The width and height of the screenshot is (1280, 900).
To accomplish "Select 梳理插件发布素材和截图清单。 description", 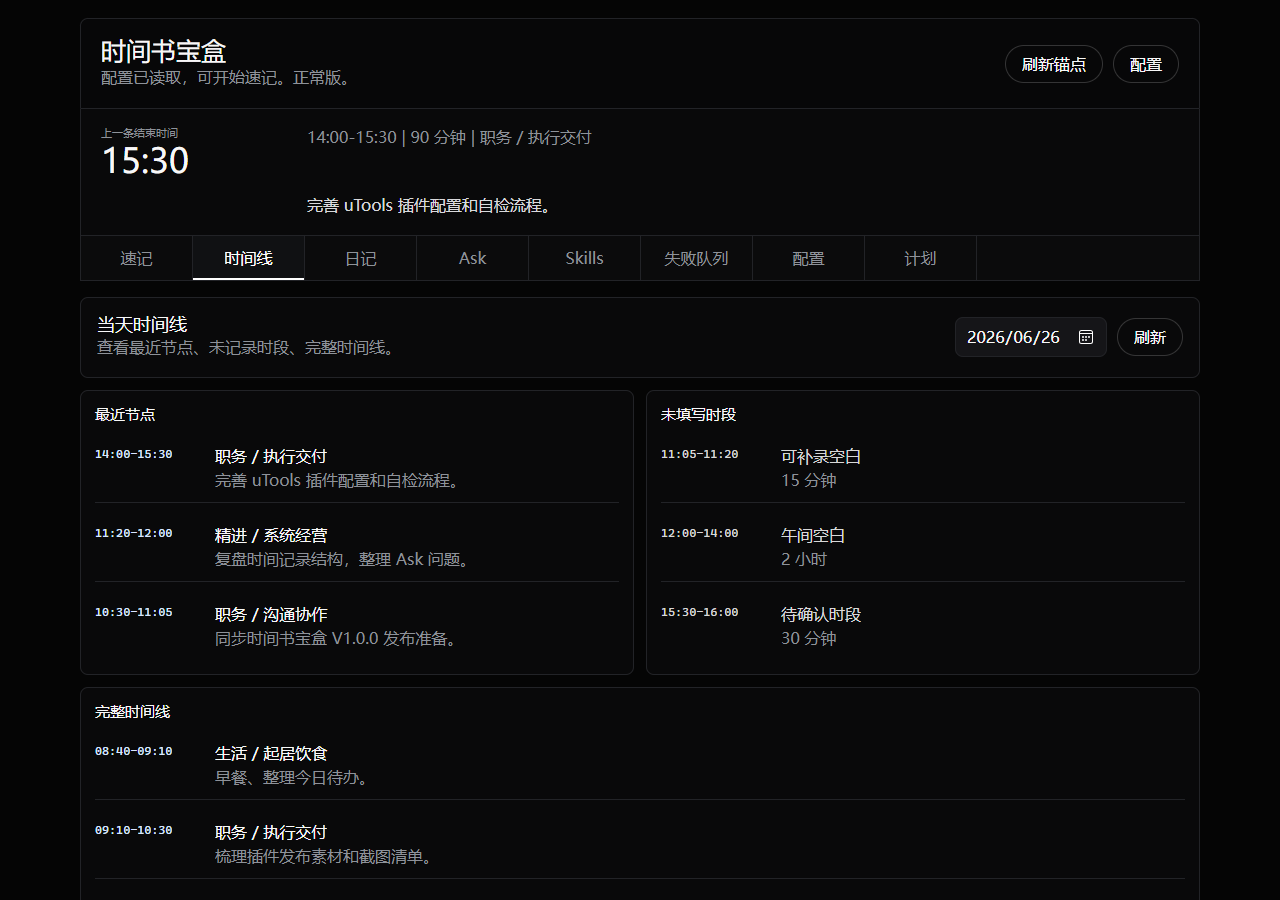I will click(325, 856).
